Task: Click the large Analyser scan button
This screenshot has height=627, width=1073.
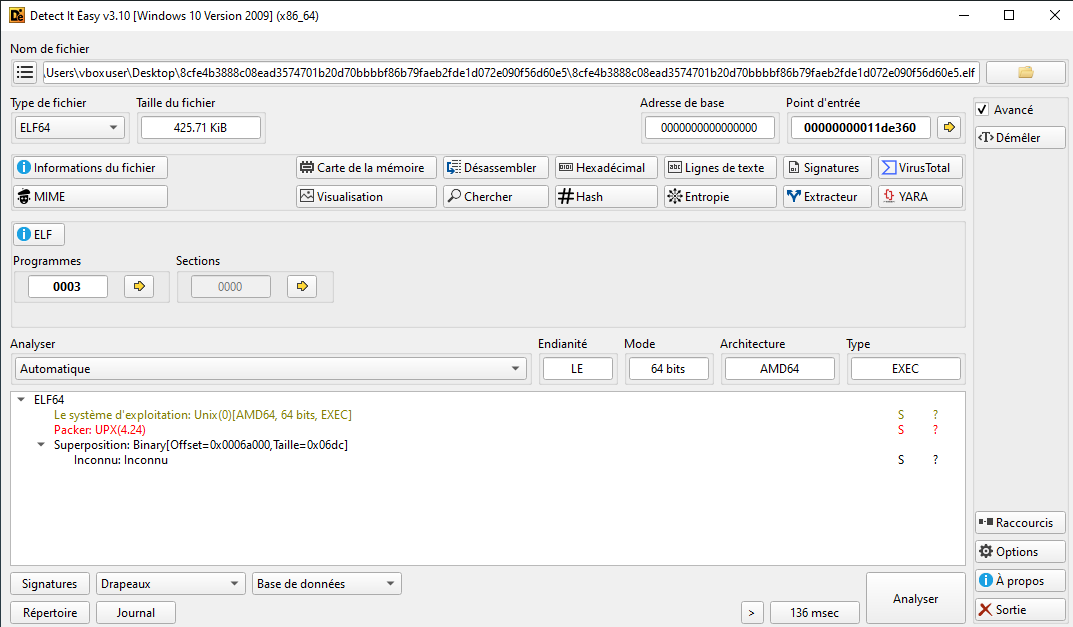Action: tap(916, 598)
